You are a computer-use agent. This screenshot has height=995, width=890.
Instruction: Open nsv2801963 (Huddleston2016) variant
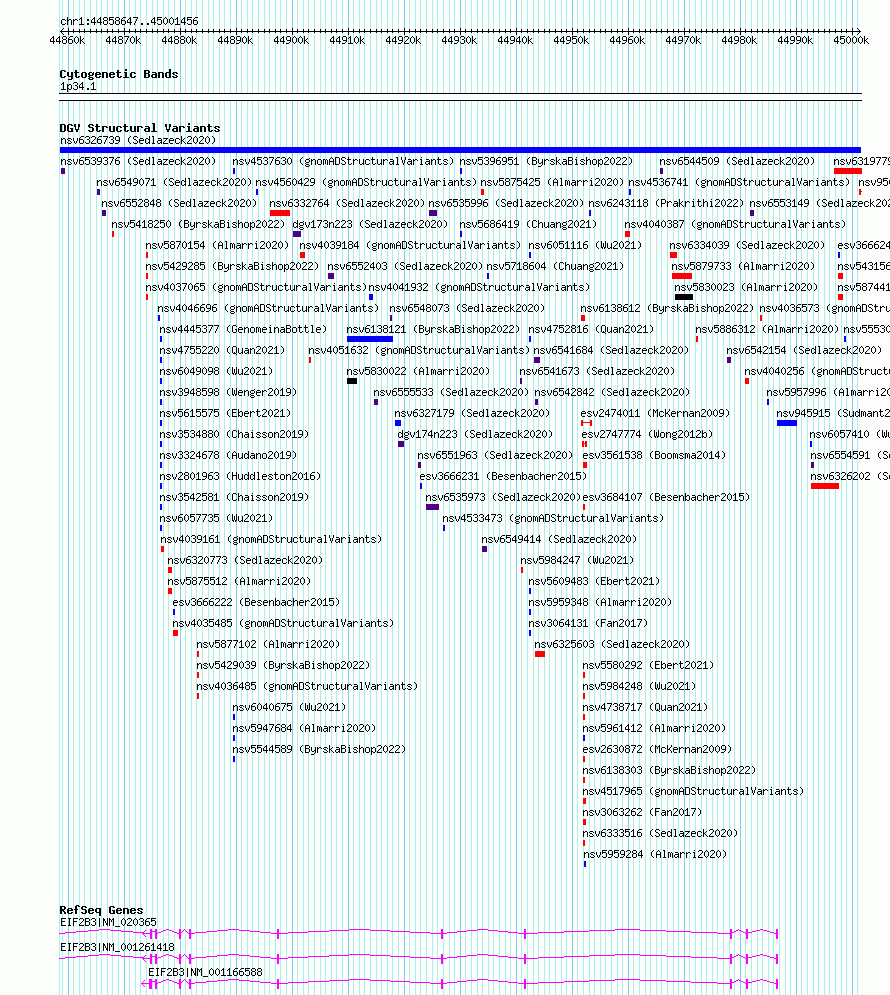240,476
